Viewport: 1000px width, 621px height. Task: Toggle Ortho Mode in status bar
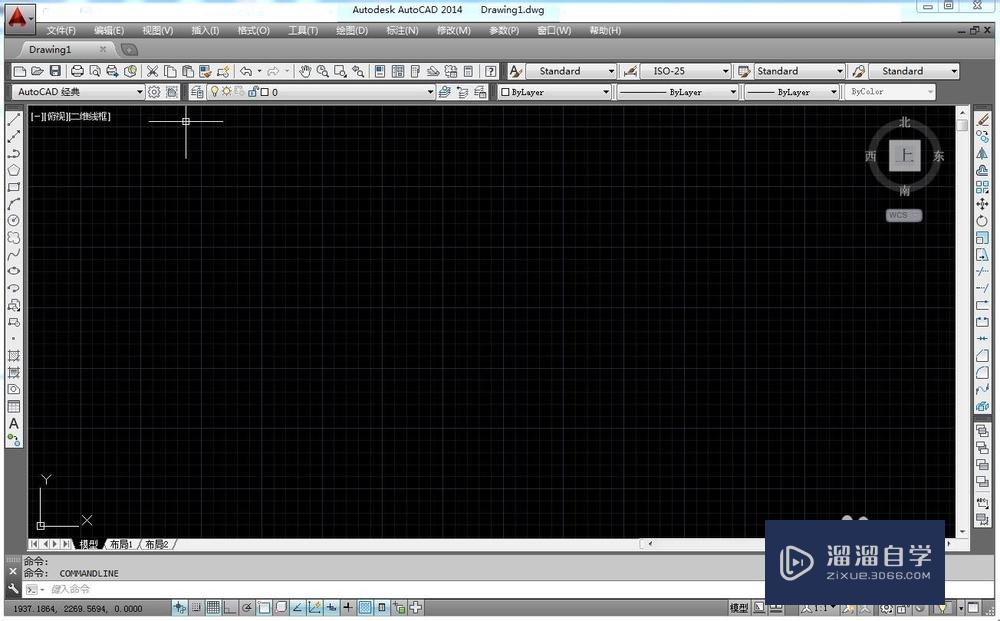click(230, 608)
